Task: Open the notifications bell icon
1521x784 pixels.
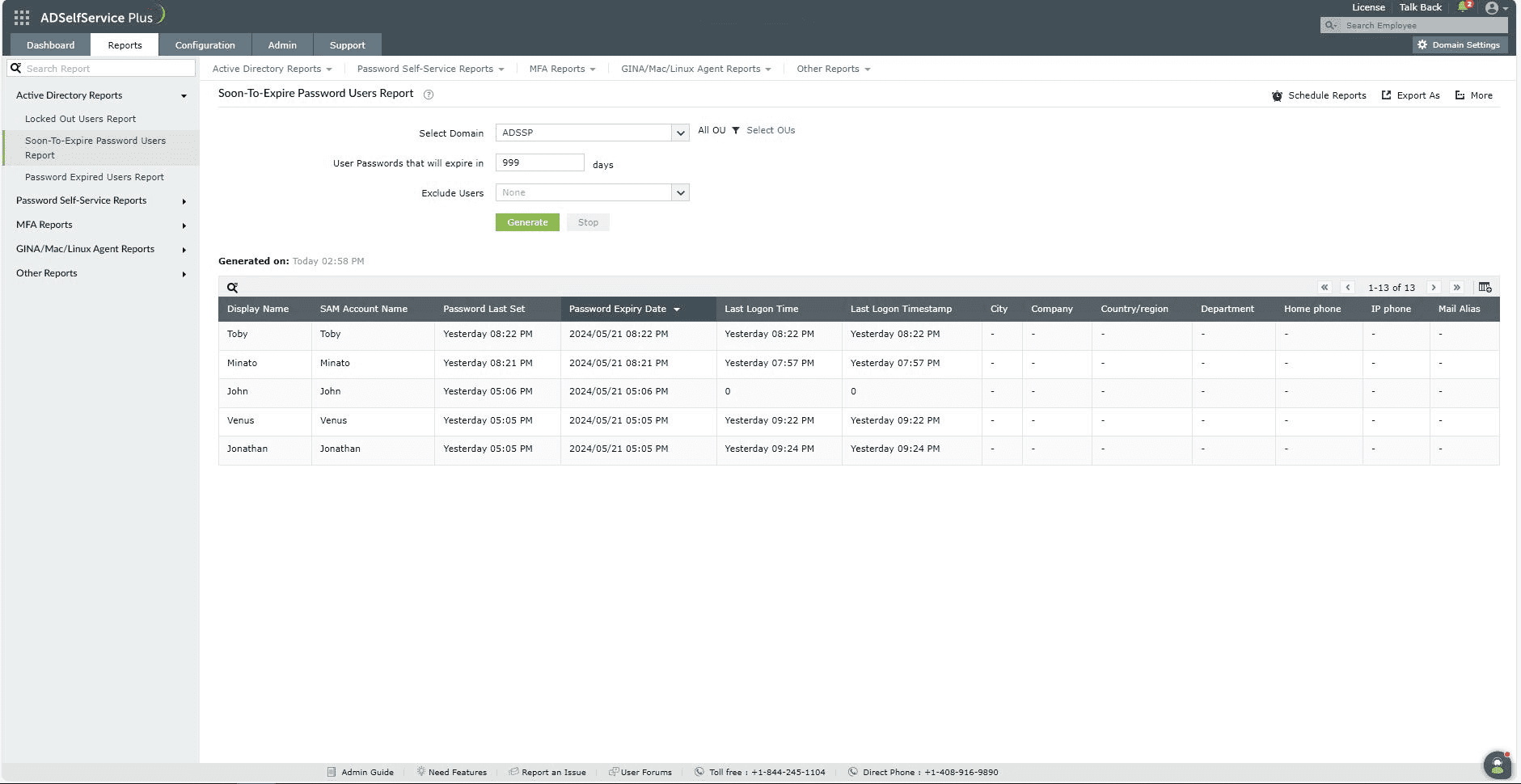Action: coord(1462,7)
